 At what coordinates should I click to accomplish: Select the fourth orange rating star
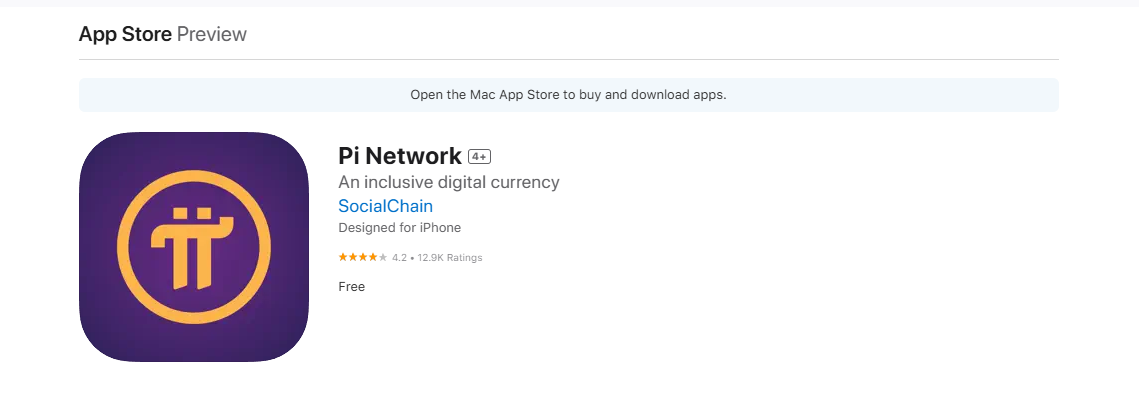click(373, 257)
